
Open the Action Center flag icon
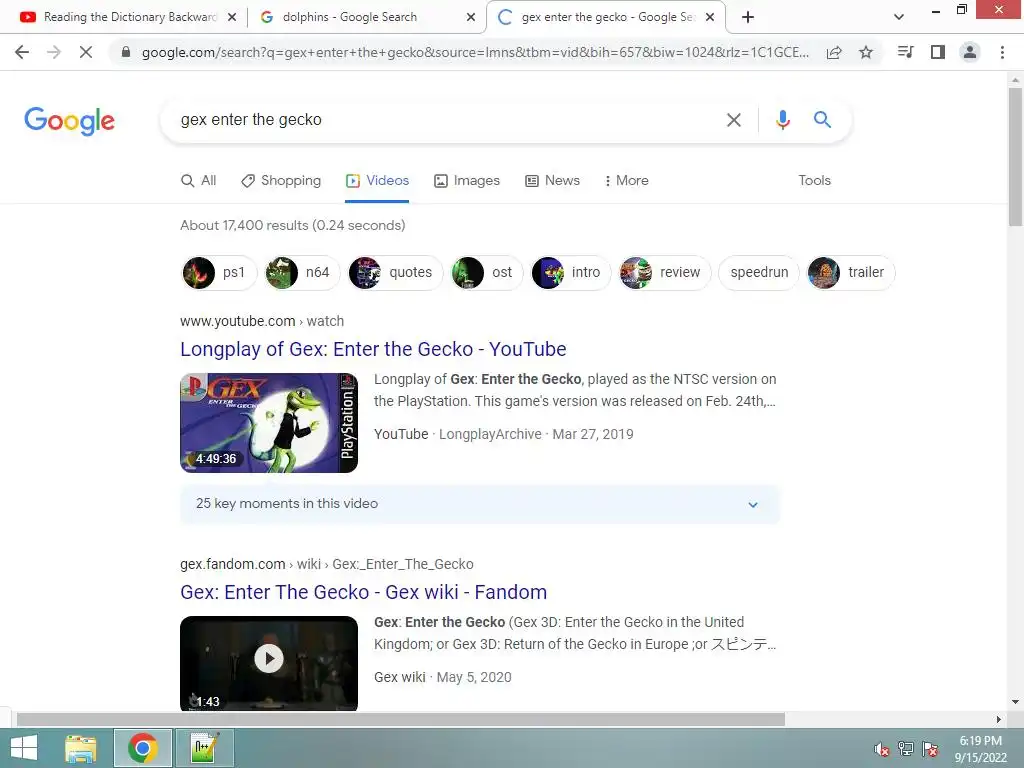930,749
